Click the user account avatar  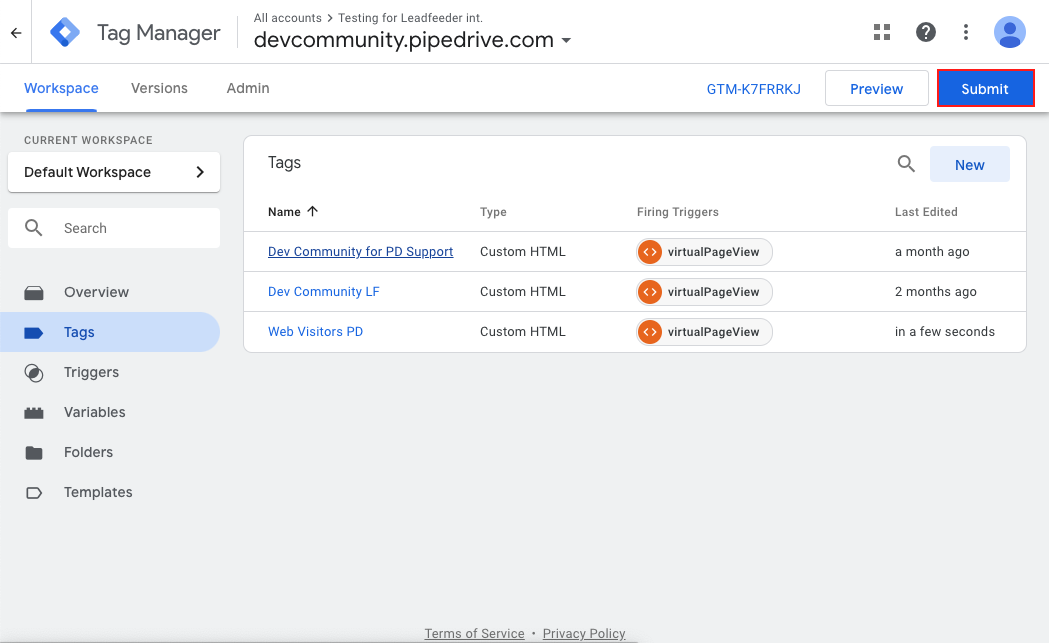click(x=1010, y=32)
